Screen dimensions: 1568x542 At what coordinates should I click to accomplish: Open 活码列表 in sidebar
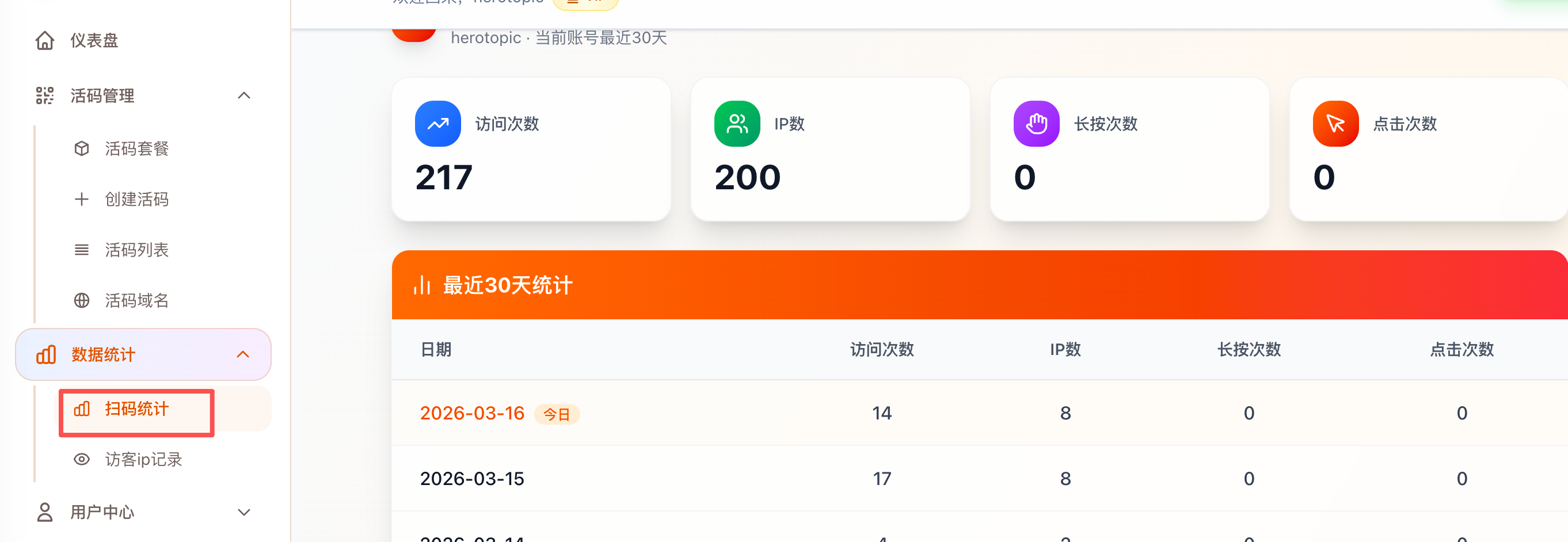pyautogui.click(x=136, y=250)
